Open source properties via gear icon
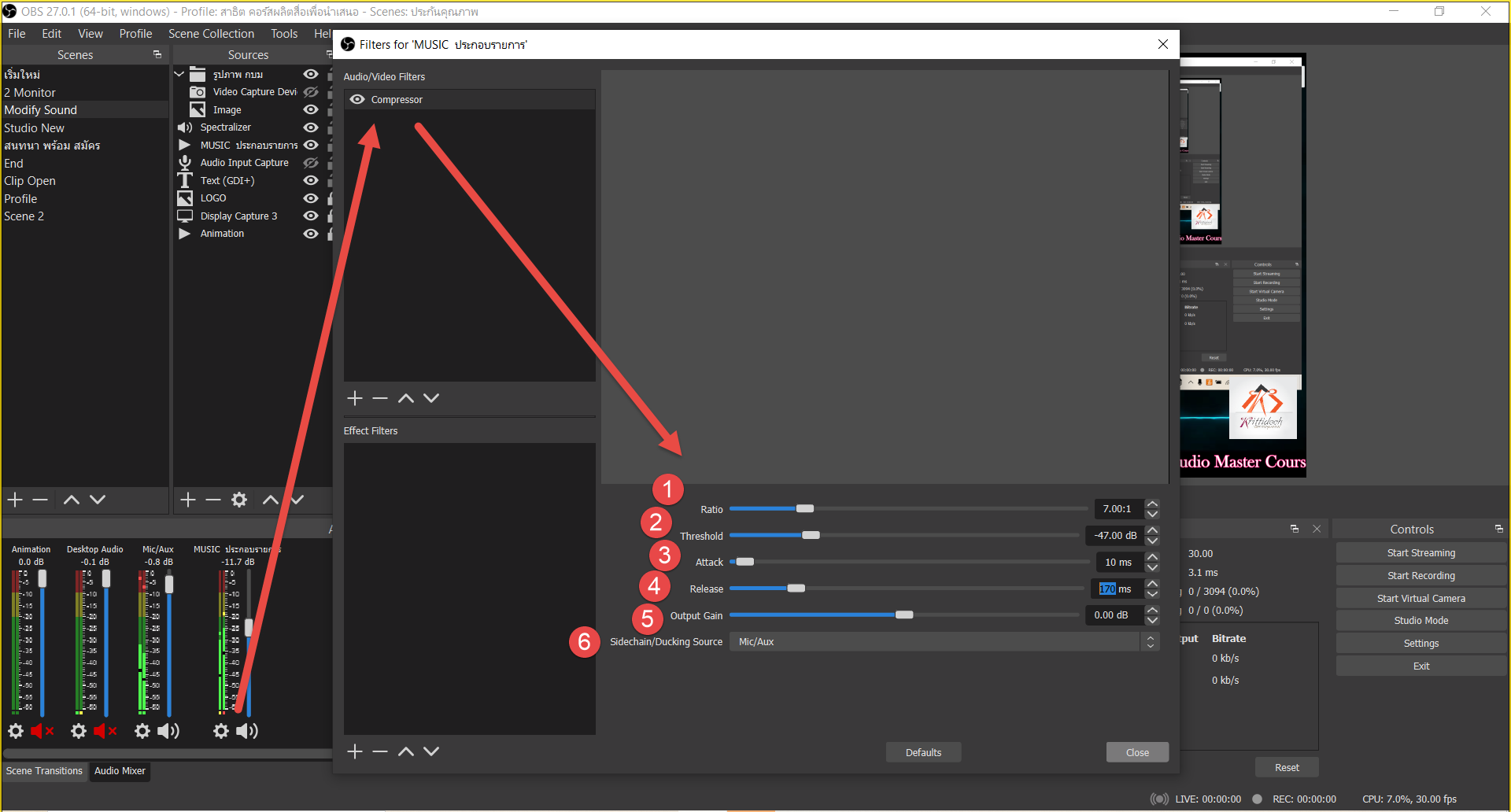The image size is (1511, 812). pos(238,499)
